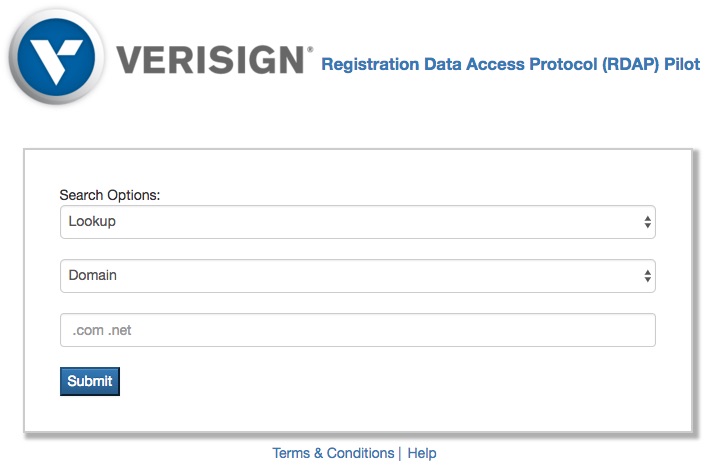The width and height of the screenshot is (713, 469).
Task: Click the VERISIGN wordmark text
Action: click(x=209, y=60)
